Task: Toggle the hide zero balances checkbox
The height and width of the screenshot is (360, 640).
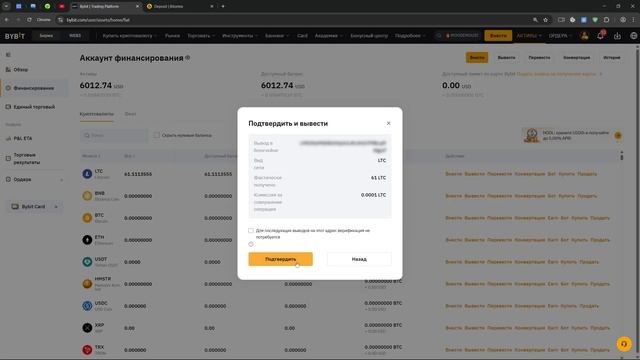Action: pos(157,135)
